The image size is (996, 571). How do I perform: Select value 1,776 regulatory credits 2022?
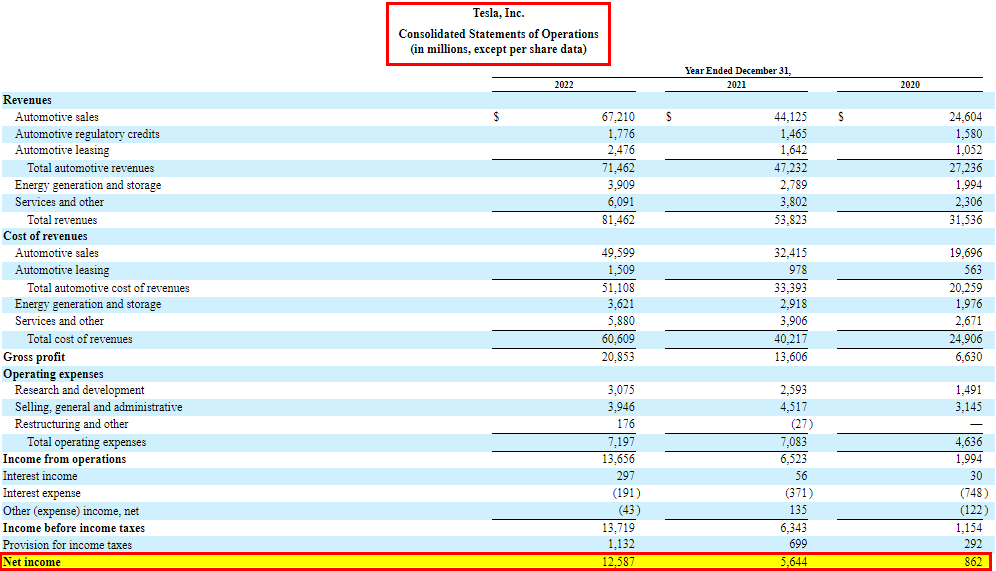pos(621,134)
